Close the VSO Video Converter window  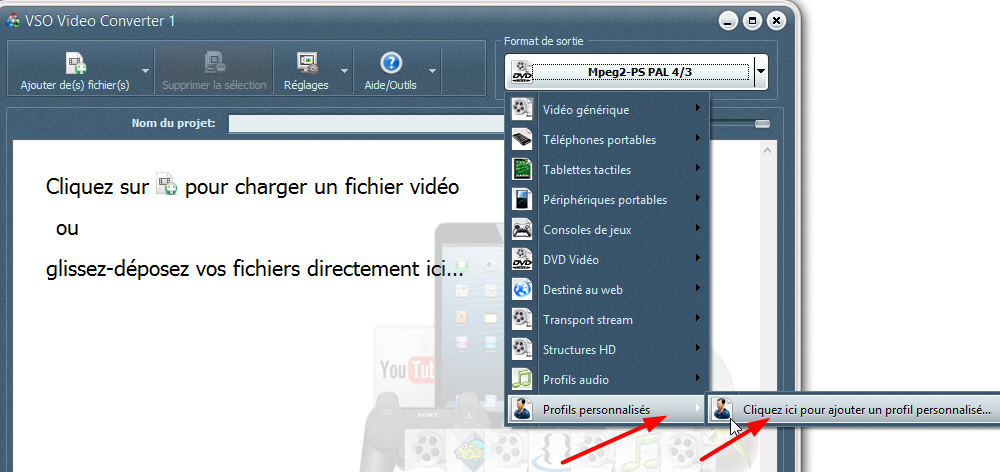click(x=776, y=21)
